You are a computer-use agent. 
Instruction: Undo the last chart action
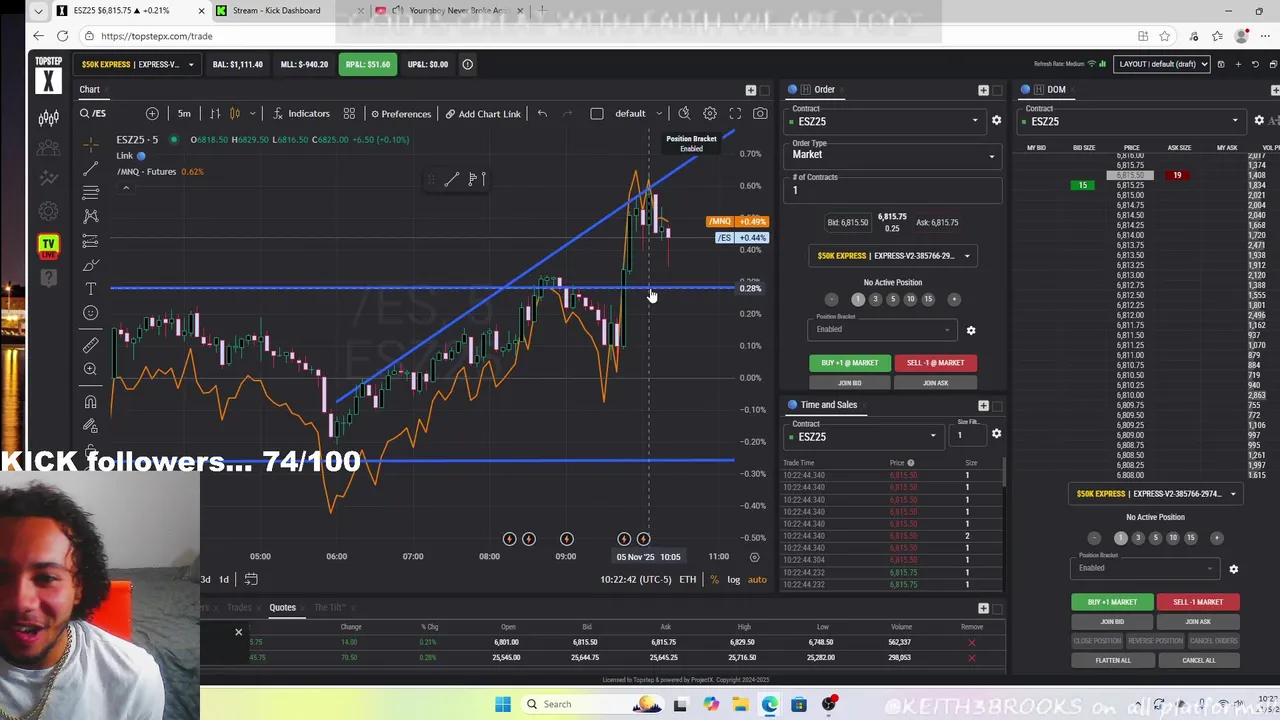[x=542, y=114]
